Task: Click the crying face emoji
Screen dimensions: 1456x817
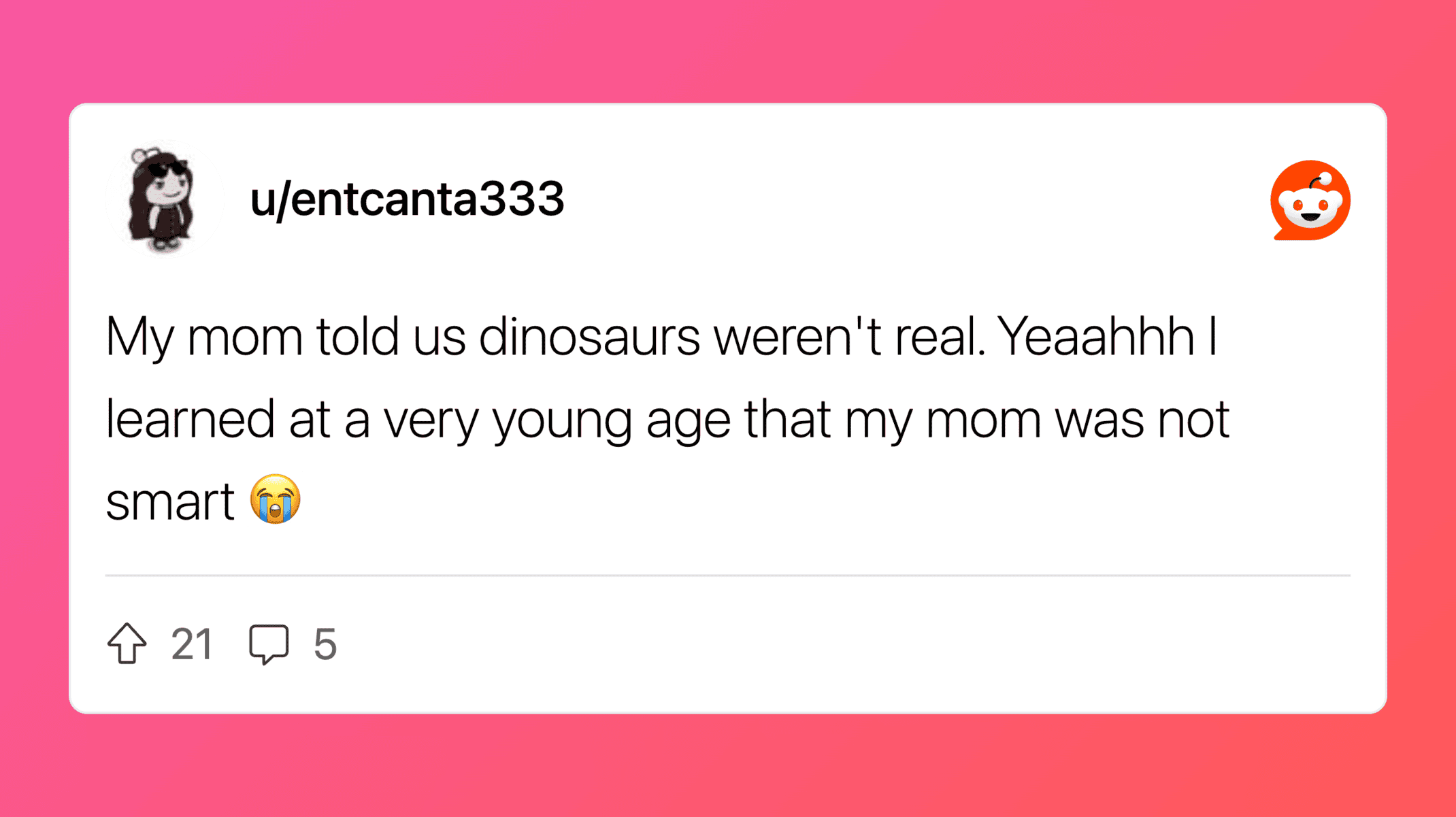Action: click(276, 499)
